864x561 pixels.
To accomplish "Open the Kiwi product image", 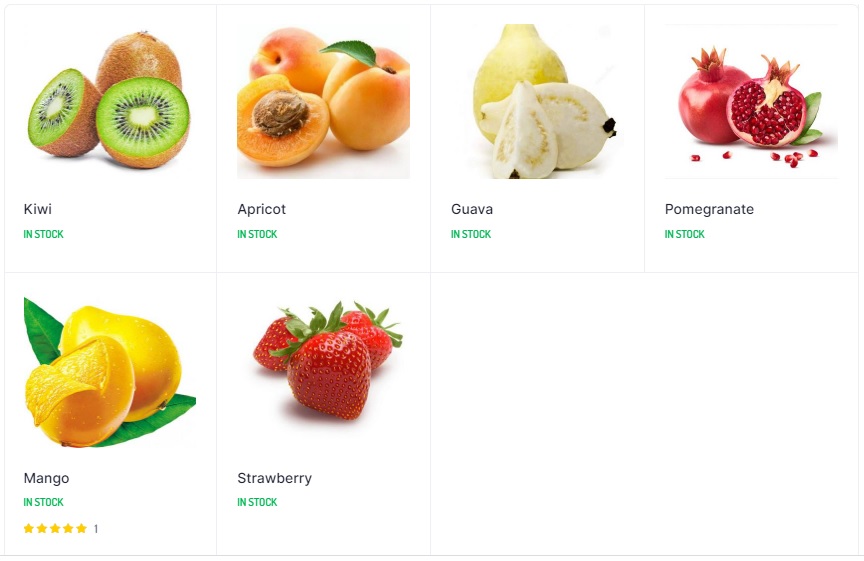I will click(110, 101).
